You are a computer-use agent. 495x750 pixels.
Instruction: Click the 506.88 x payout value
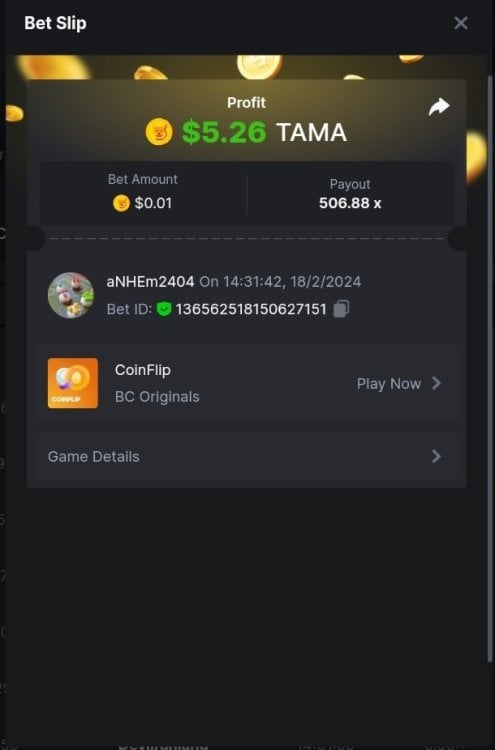click(x=350, y=203)
